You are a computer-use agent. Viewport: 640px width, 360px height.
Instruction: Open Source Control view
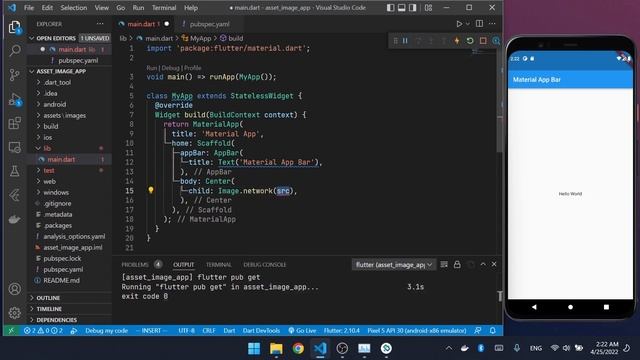(15, 75)
